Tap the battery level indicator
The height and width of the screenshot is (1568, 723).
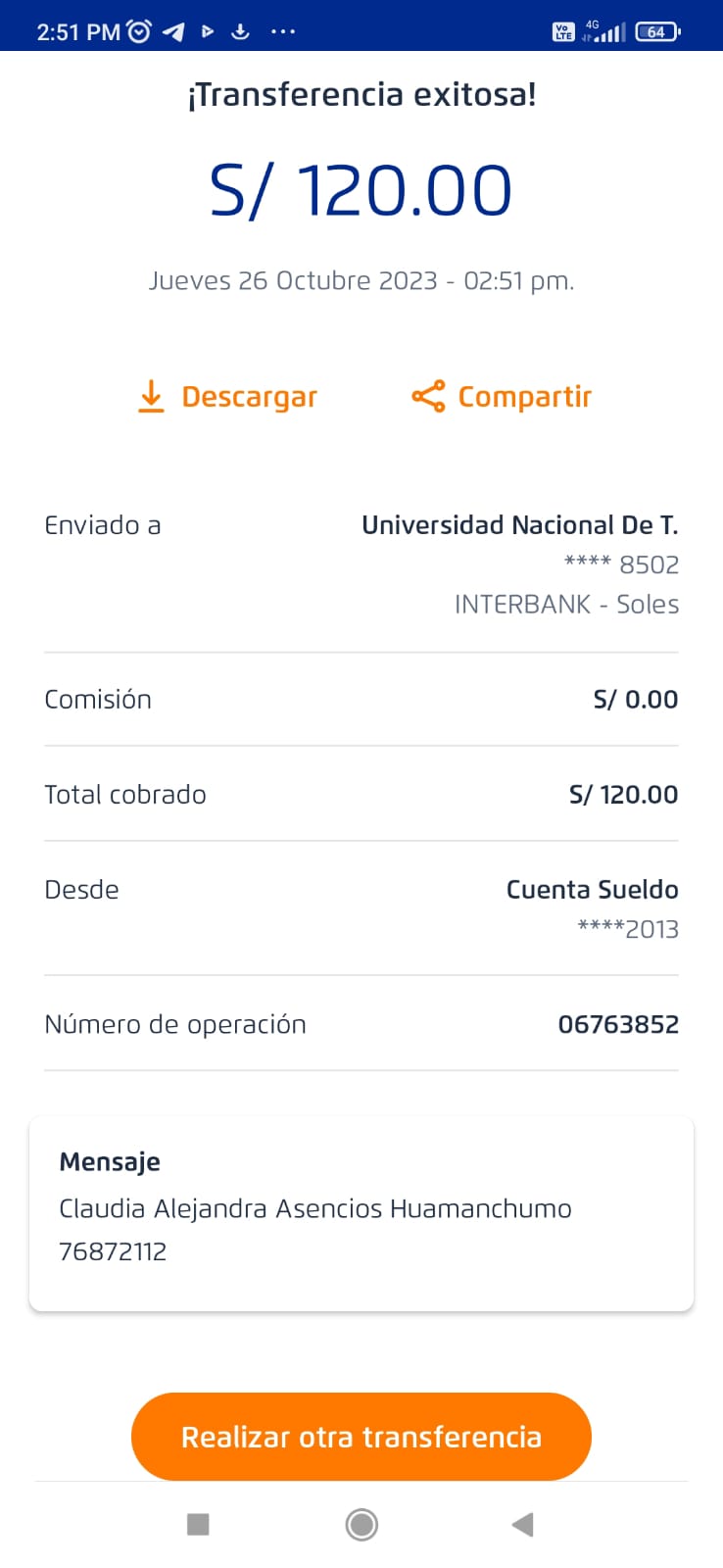click(x=657, y=31)
